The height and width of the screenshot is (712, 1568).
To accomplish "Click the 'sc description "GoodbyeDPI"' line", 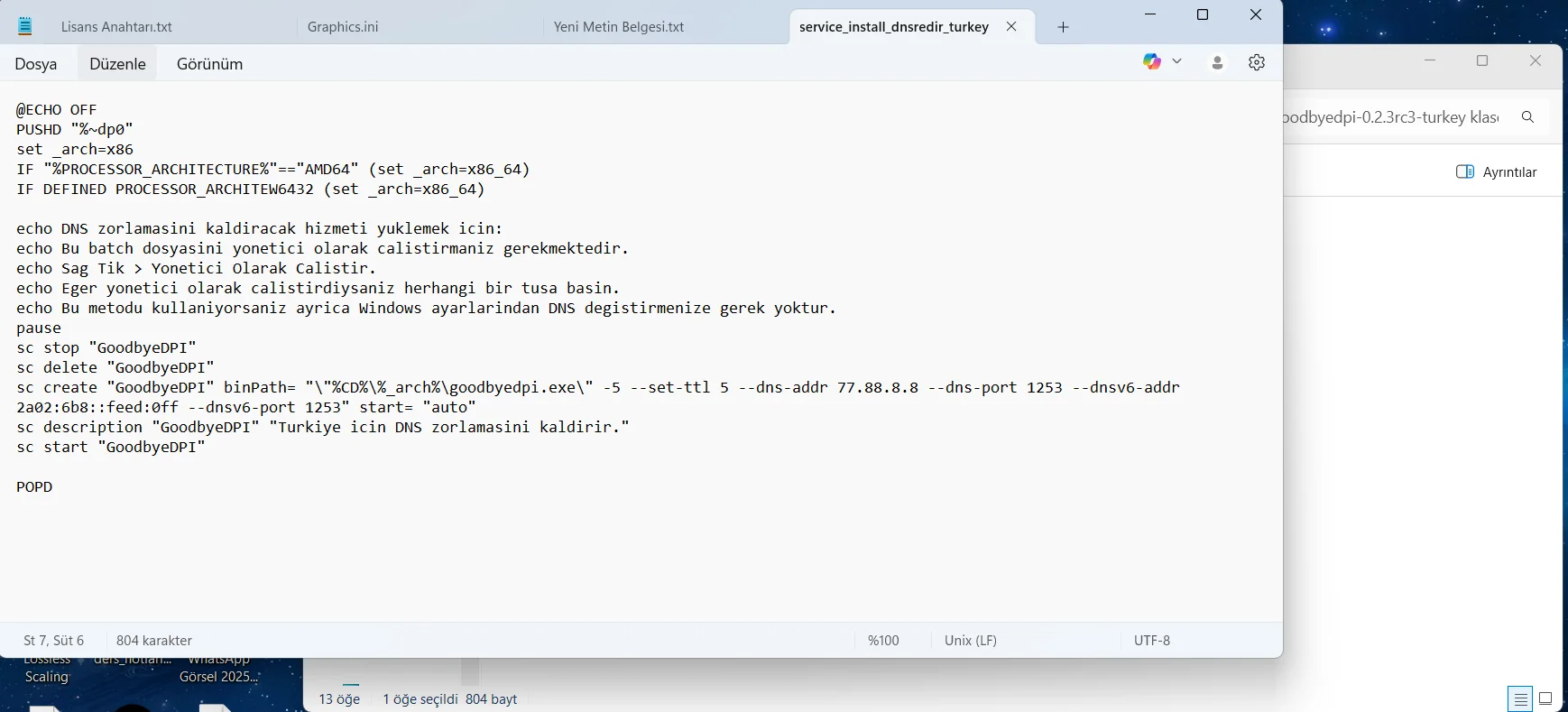I will pyautogui.click(x=323, y=428).
